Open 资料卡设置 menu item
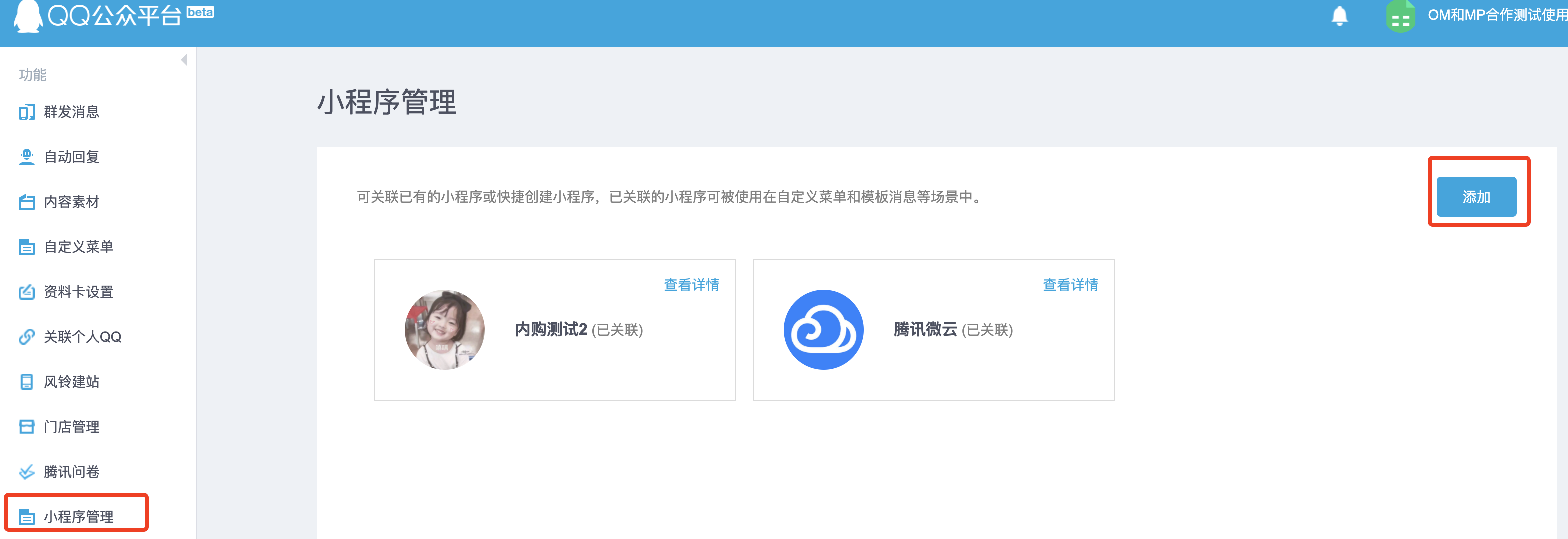Viewport: 1568px width, 539px height. click(79, 292)
